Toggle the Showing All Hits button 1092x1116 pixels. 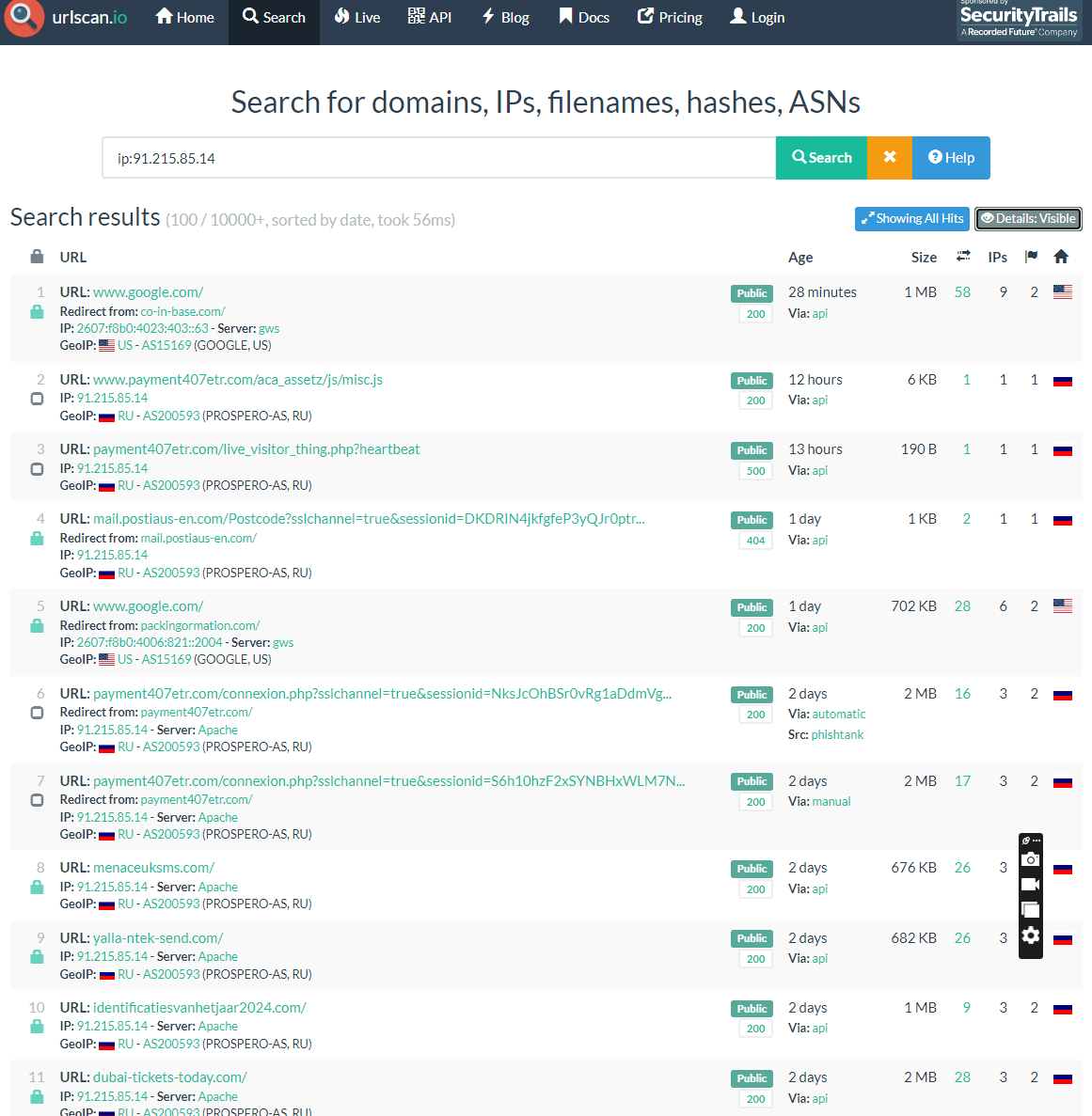(912, 218)
